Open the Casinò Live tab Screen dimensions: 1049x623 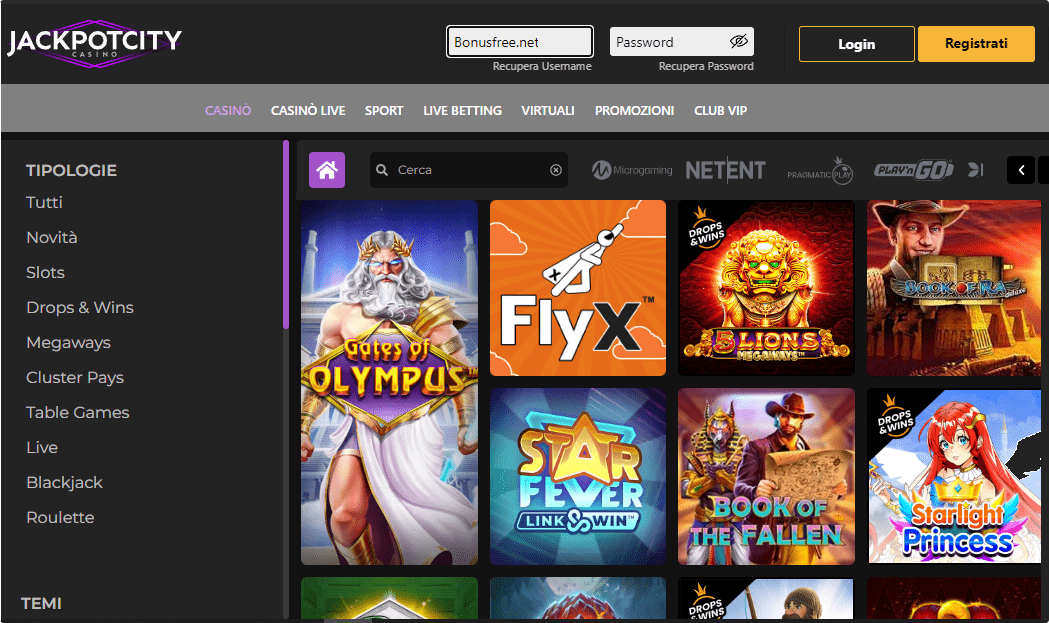pyautogui.click(x=308, y=110)
